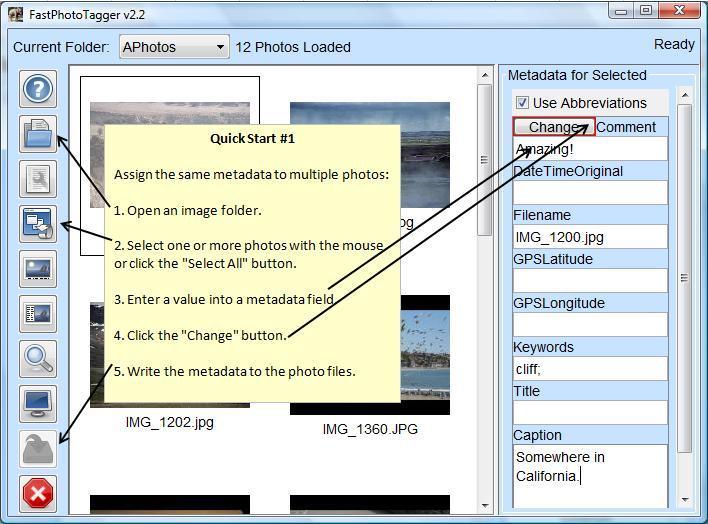Click the monitor display icon

coord(38,404)
